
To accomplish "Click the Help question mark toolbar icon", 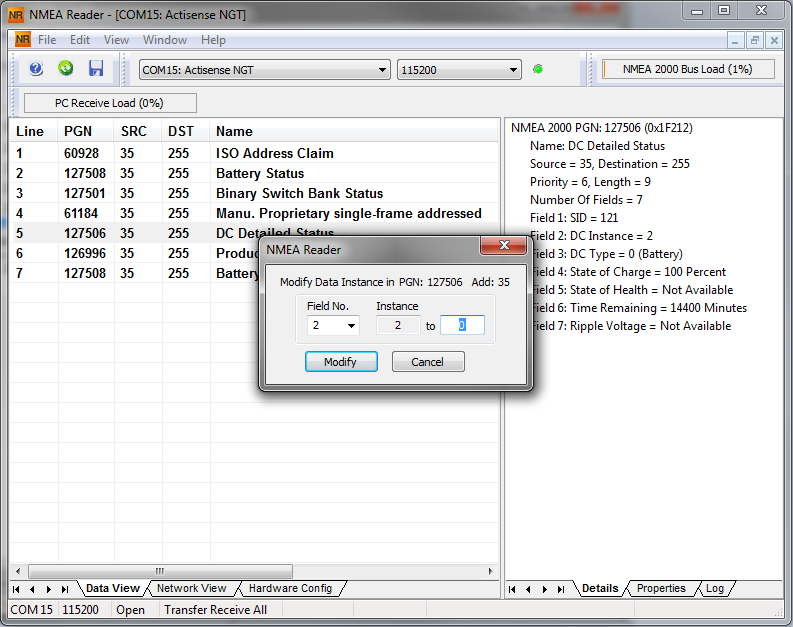I will [36, 69].
